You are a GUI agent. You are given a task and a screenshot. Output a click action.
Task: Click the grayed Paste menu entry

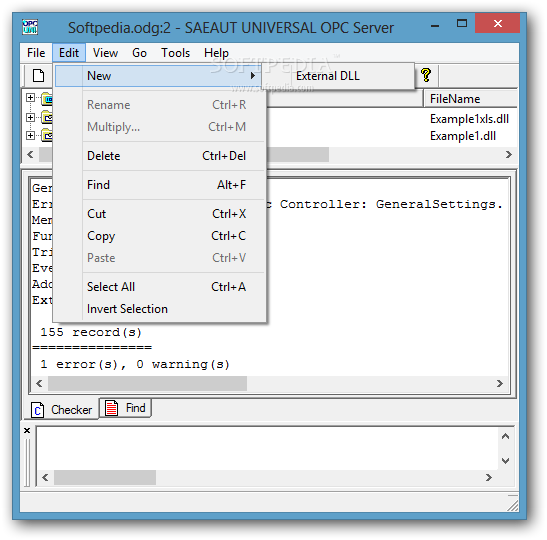[159, 258]
